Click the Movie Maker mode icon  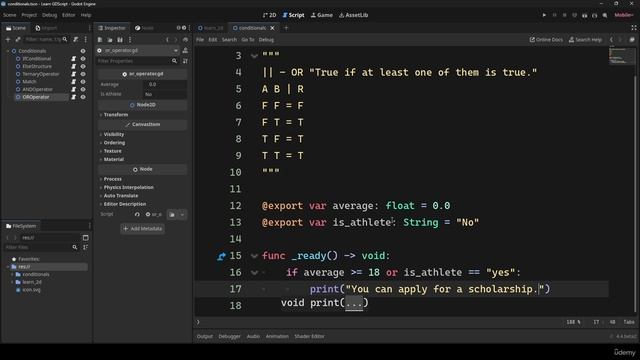[x=605, y=15]
